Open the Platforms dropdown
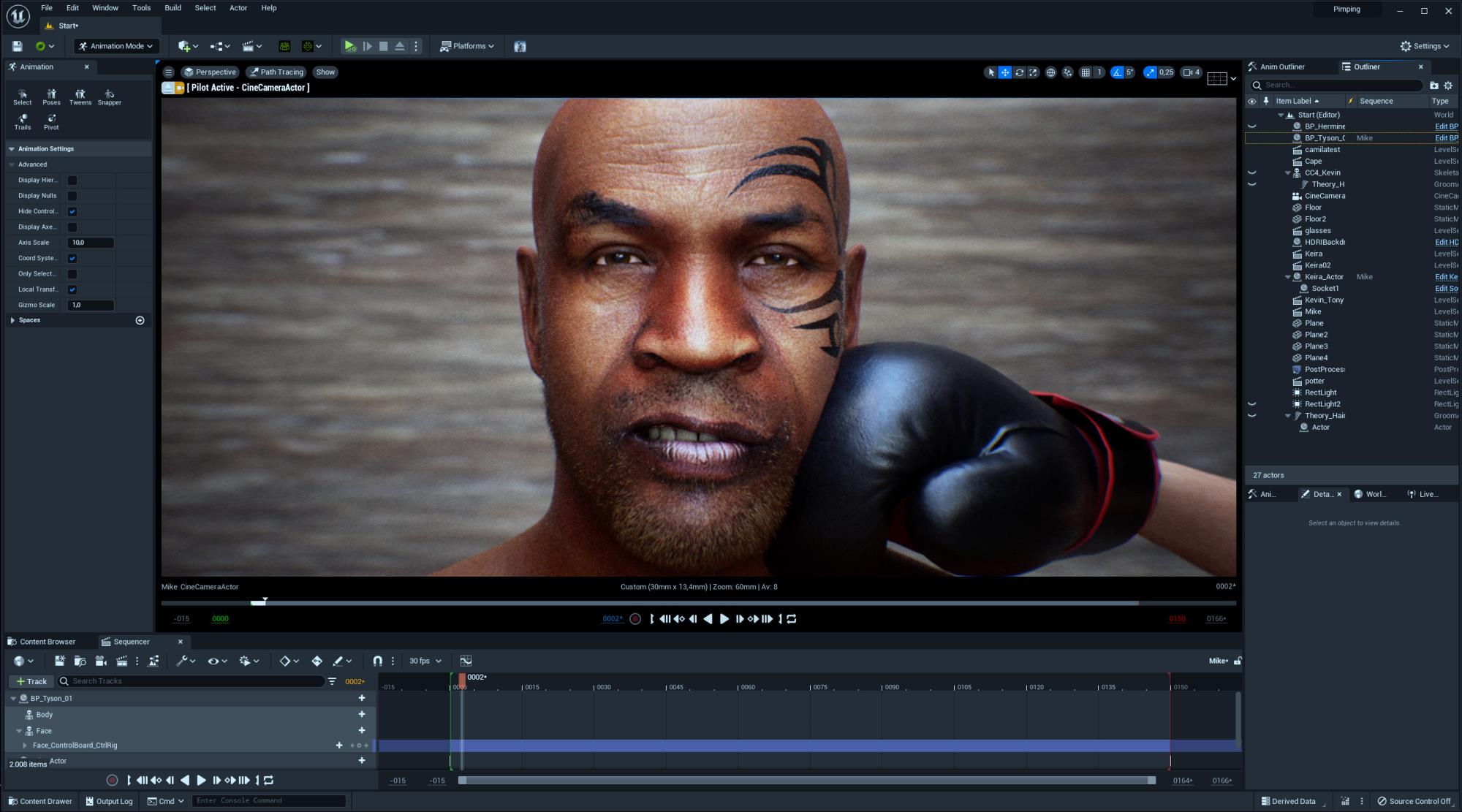This screenshot has height=812, width=1462. tap(466, 46)
